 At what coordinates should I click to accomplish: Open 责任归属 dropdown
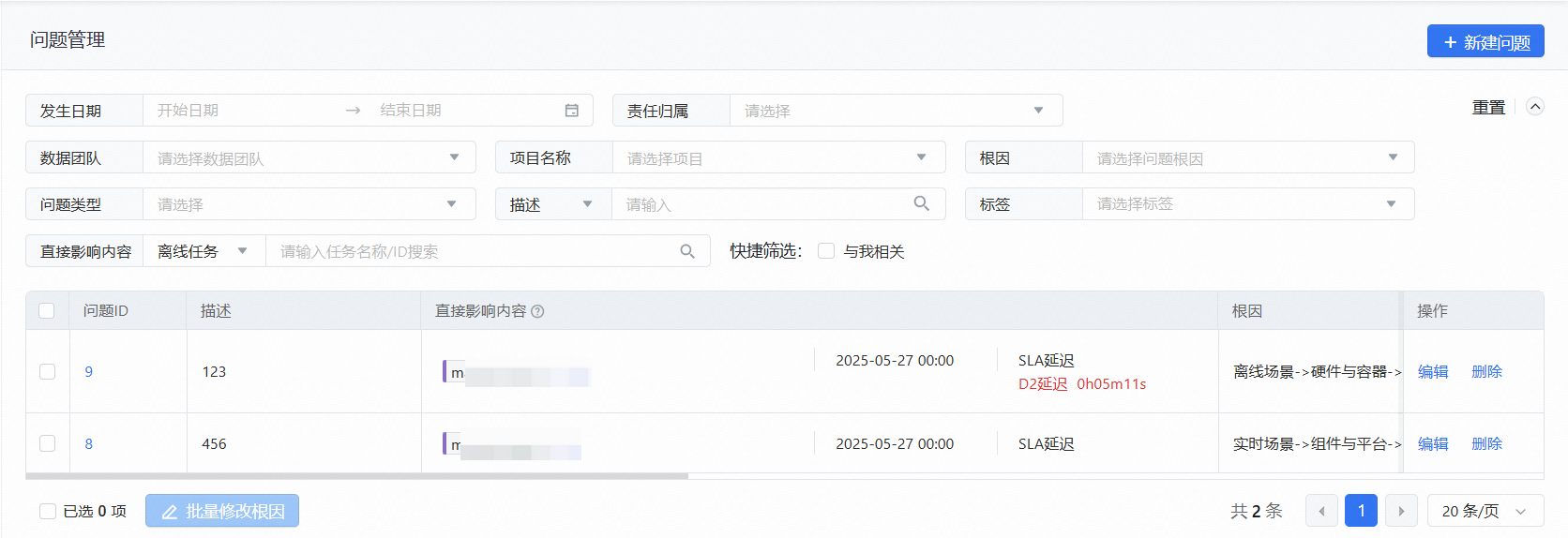897,111
